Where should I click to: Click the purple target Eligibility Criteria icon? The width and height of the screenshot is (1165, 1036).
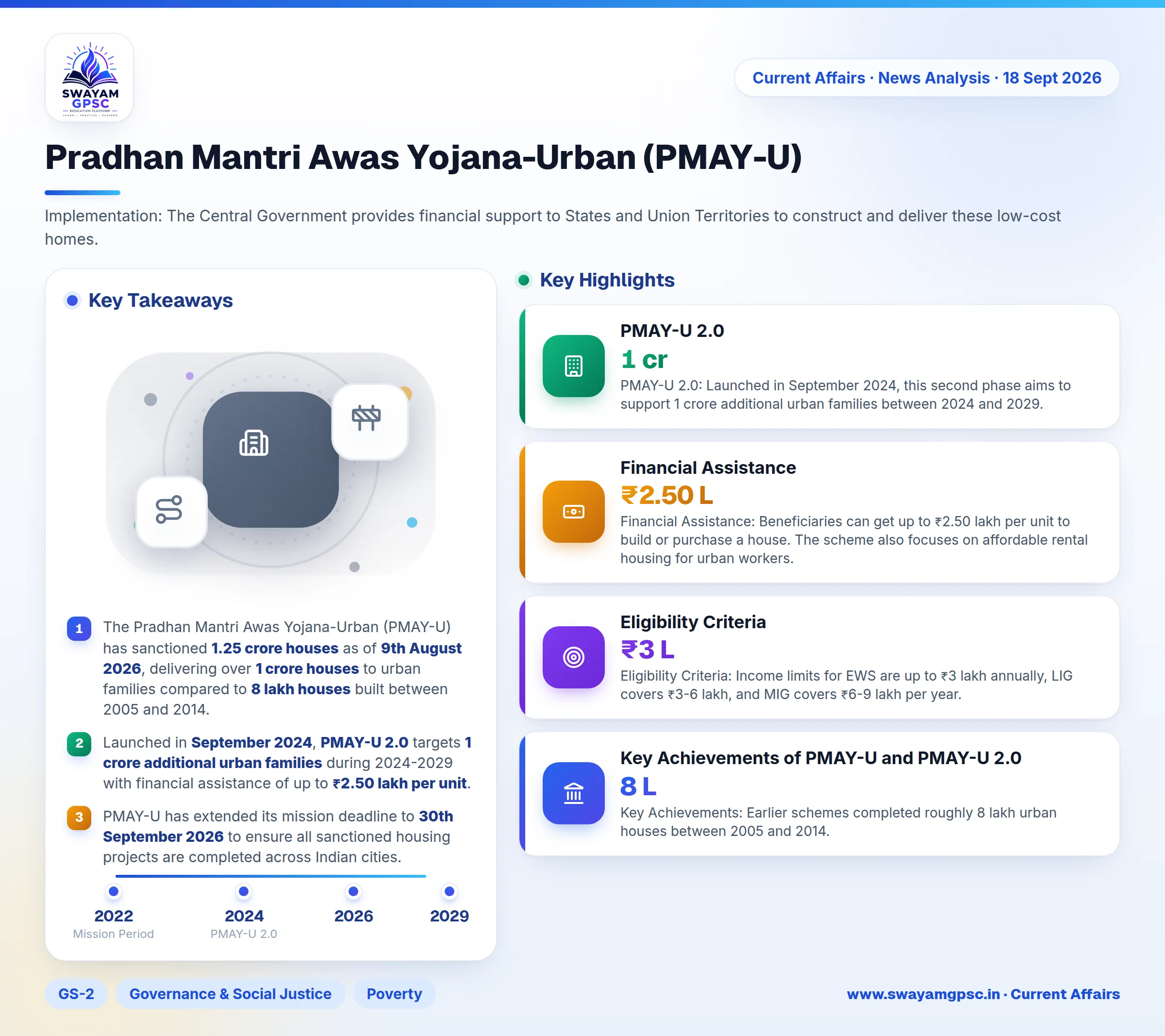(573, 657)
